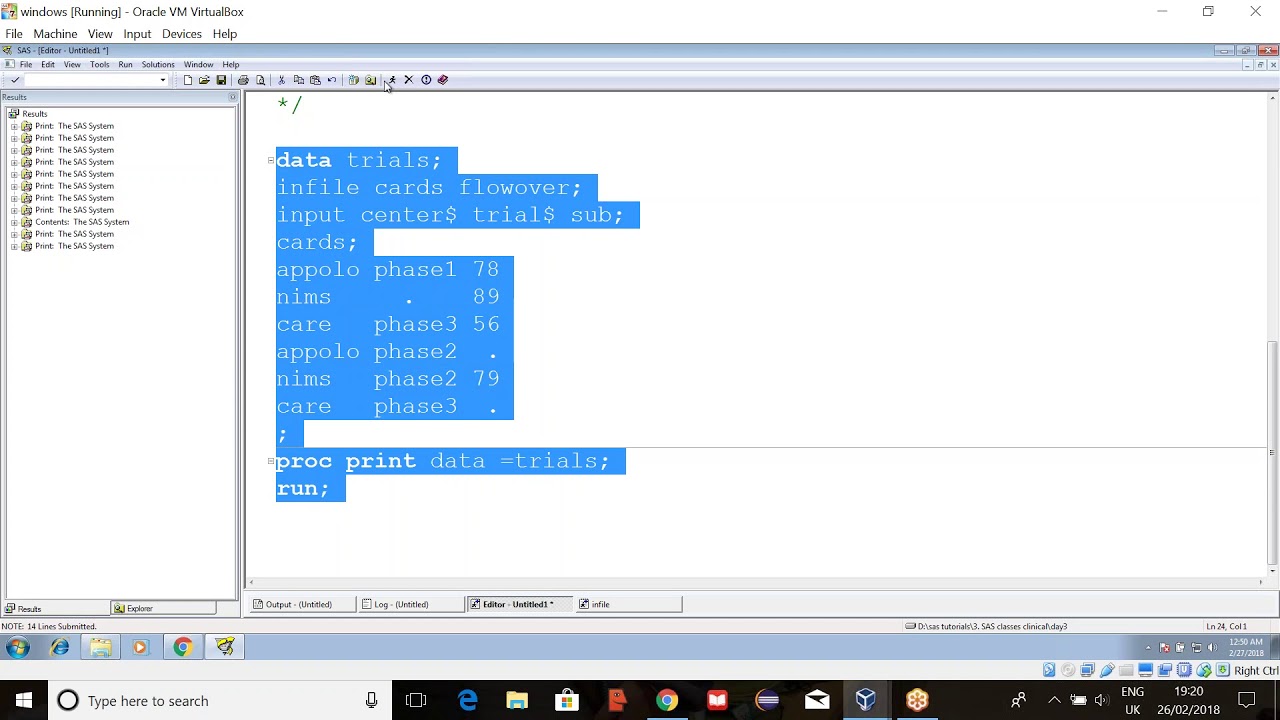Select Contents: The SAS System tree row
The image size is (1280, 720).
click(82, 222)
